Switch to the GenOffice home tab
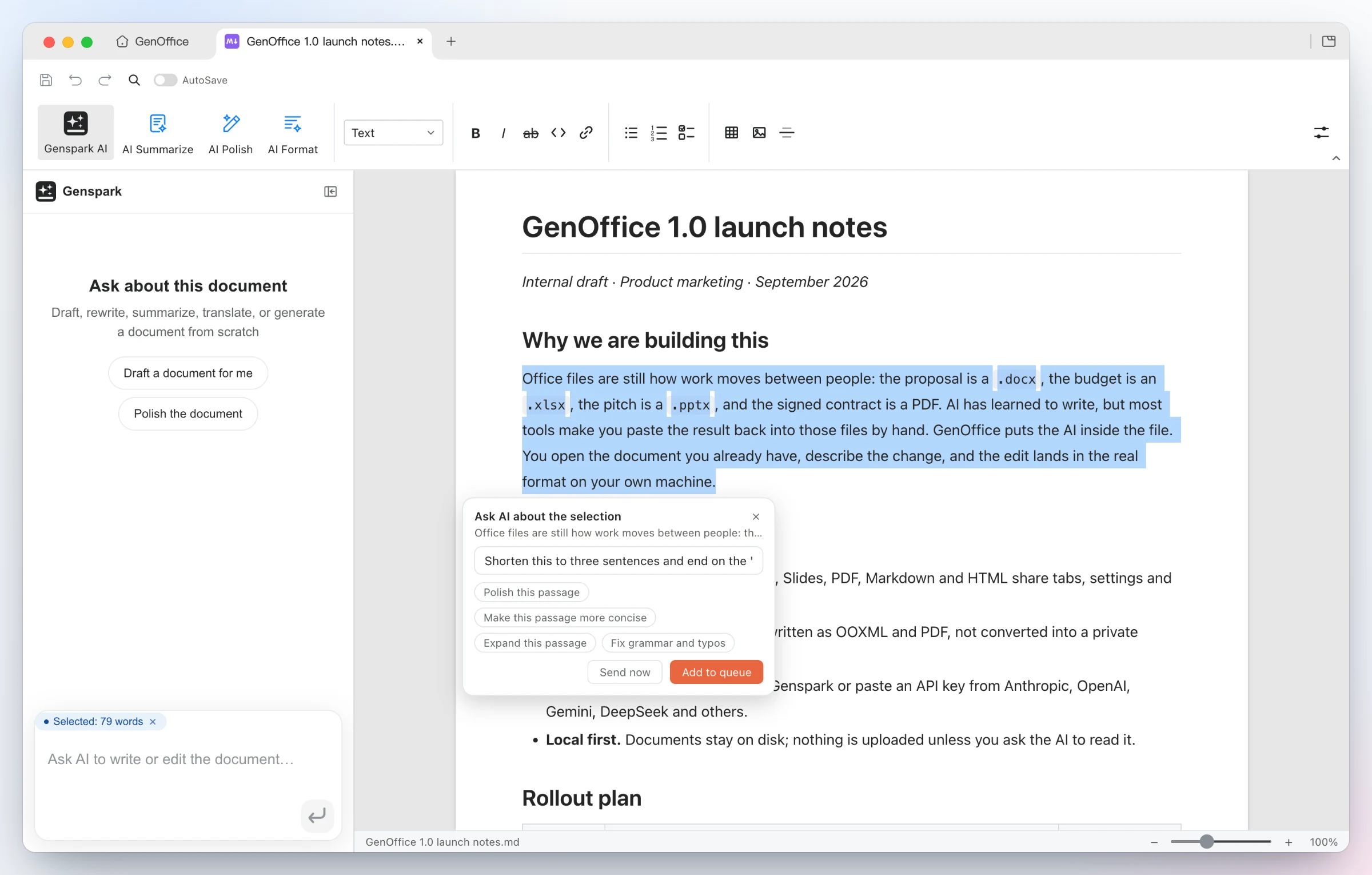Viewport: 1372px width, 875px height. coord(153,41)
